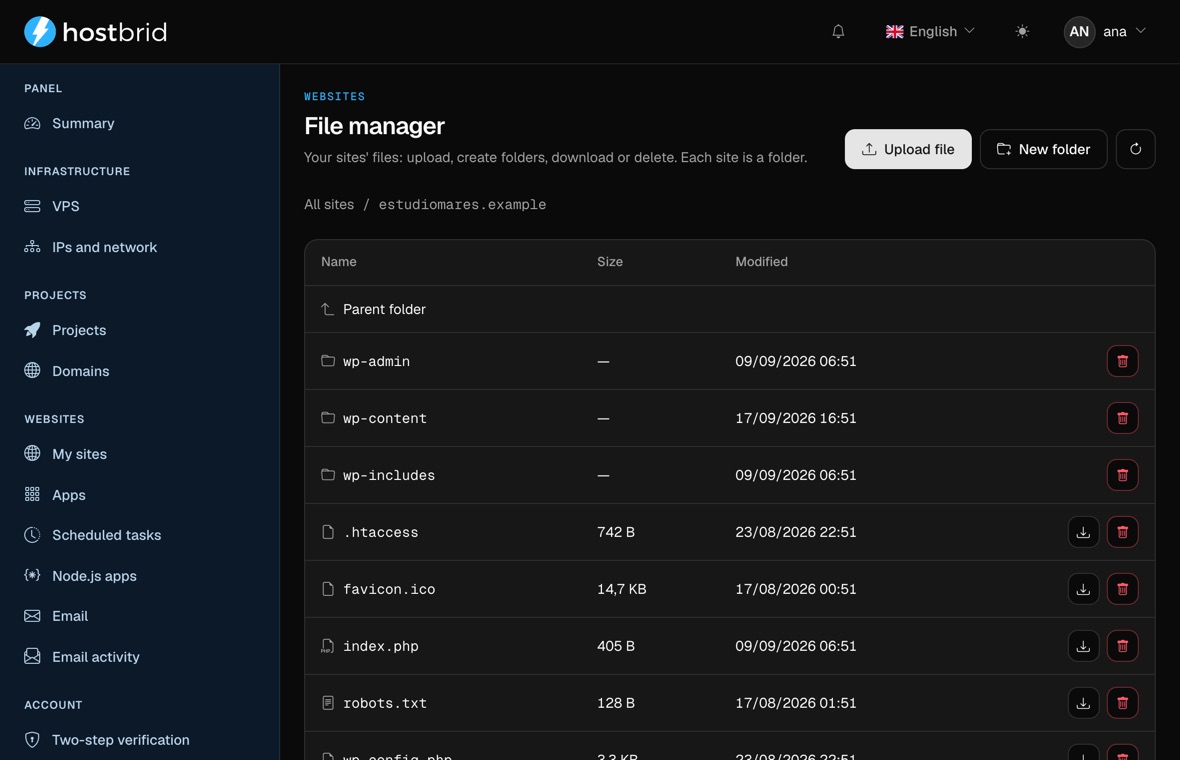1180x760 pixels.
Task: Open the notifications bell
Action: tap(838, 32)
